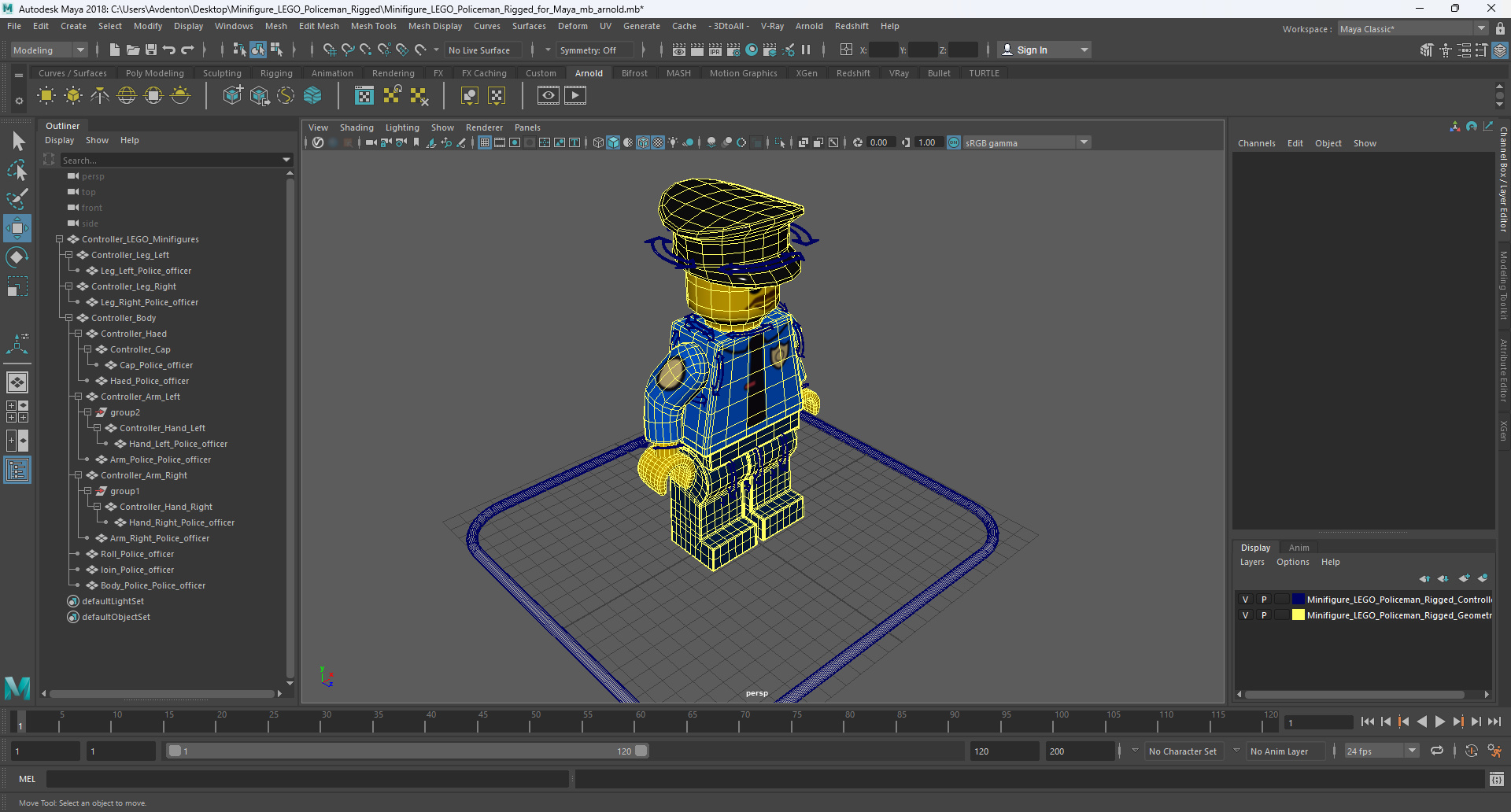This screenshot has height=812, width=1511.
Task: Open the Mesh Tools menu
Action: point(373,26)
